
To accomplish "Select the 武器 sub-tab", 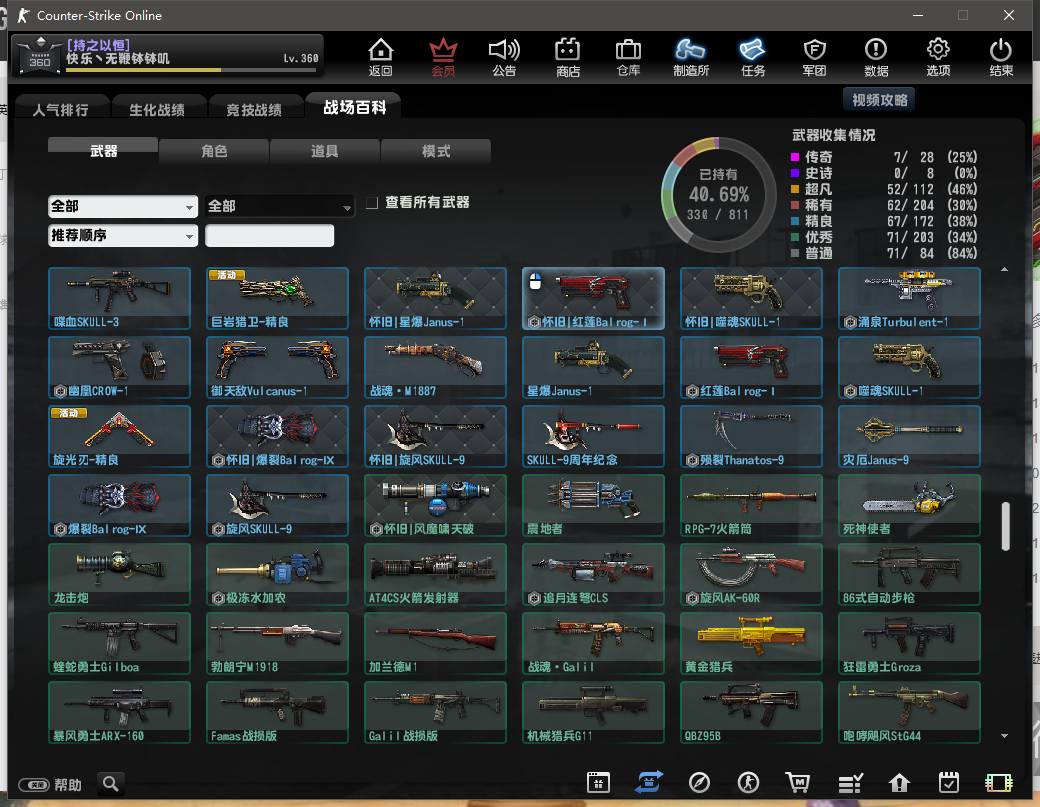I will click(x=103, y=151).
